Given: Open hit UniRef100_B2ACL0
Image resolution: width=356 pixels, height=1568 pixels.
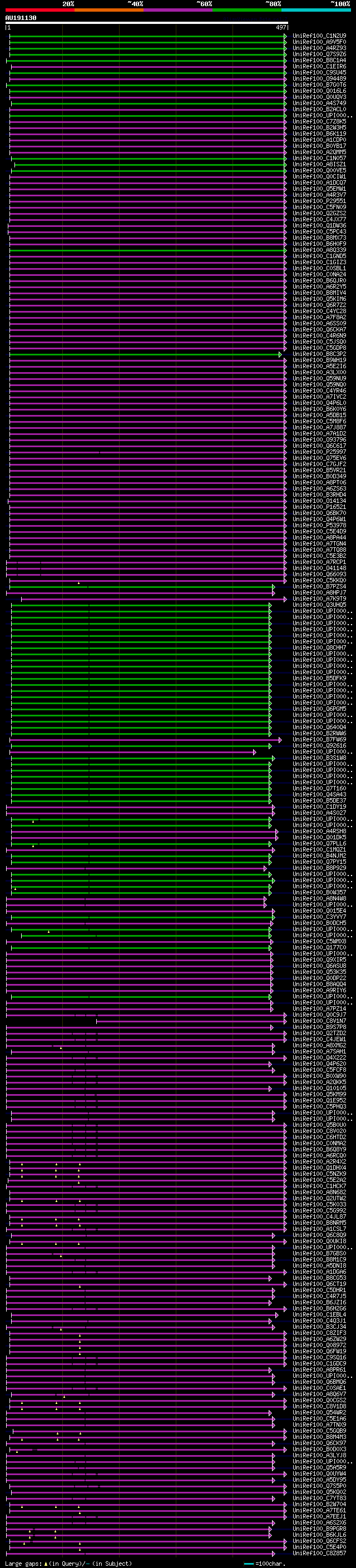Looking at the screenshot, I should pos(319,110).
